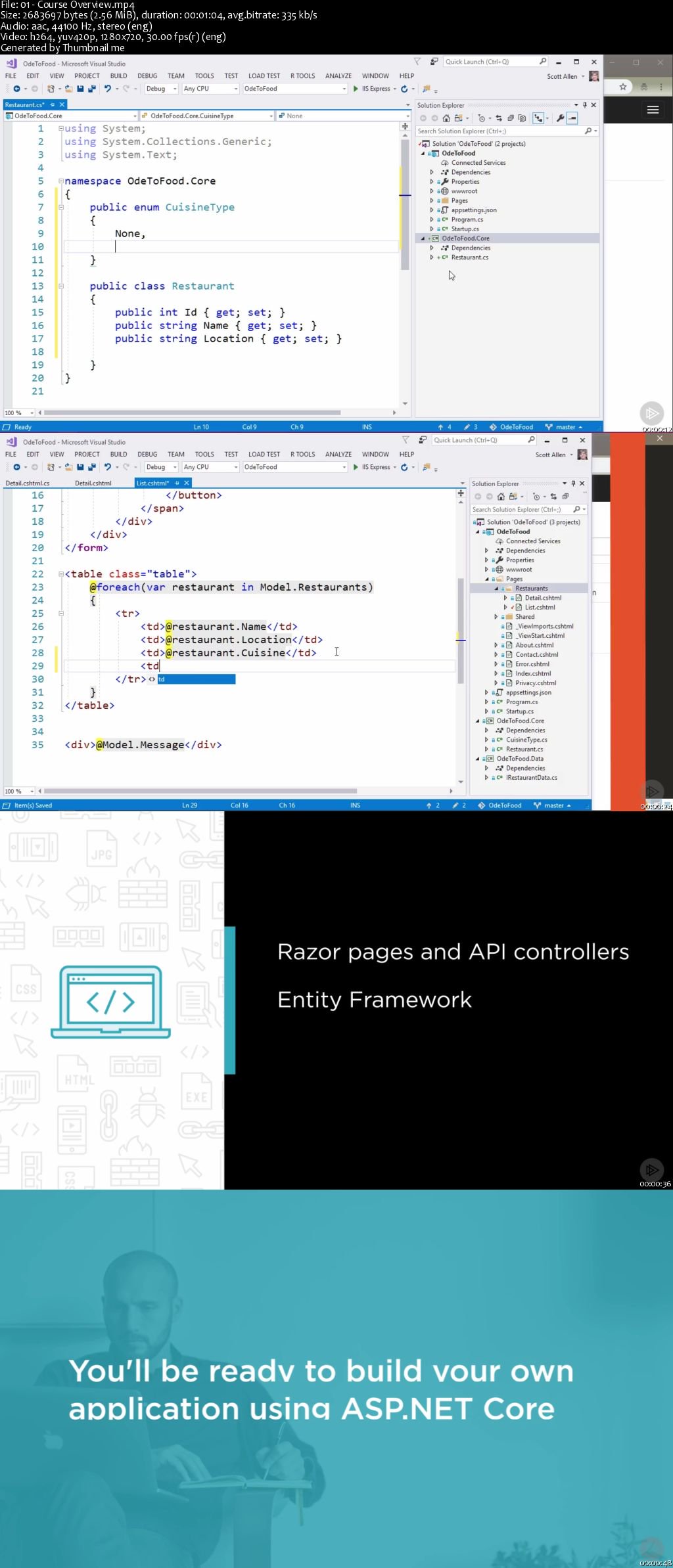Open Any CPU platform dropdown in List.cshtml window
Viewport: 673px width, 1568px height.
pyautogui.click(x=210, y=467)
